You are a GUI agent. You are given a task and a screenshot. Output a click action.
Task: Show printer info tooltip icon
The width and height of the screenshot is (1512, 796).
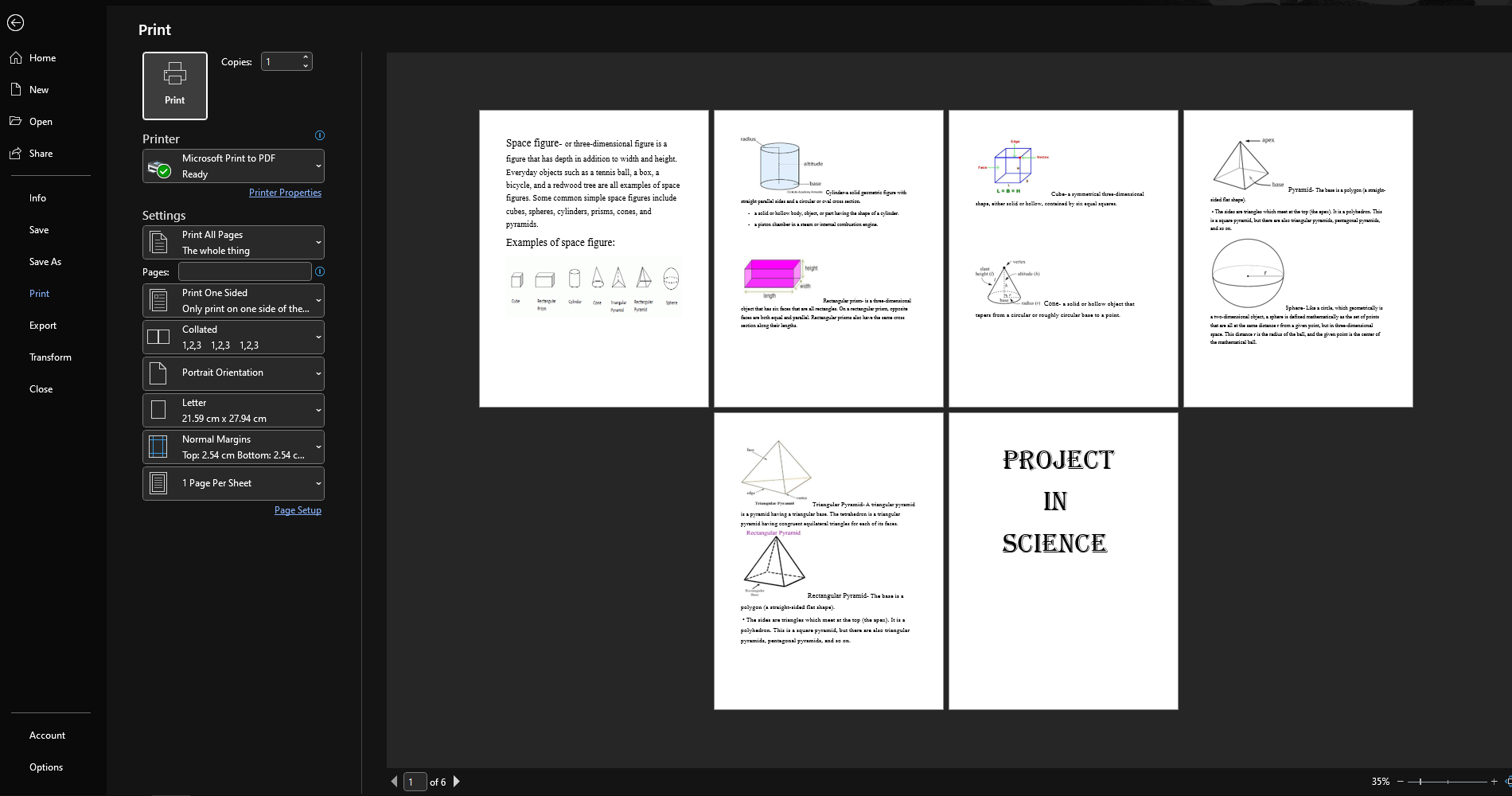point(320,135)
